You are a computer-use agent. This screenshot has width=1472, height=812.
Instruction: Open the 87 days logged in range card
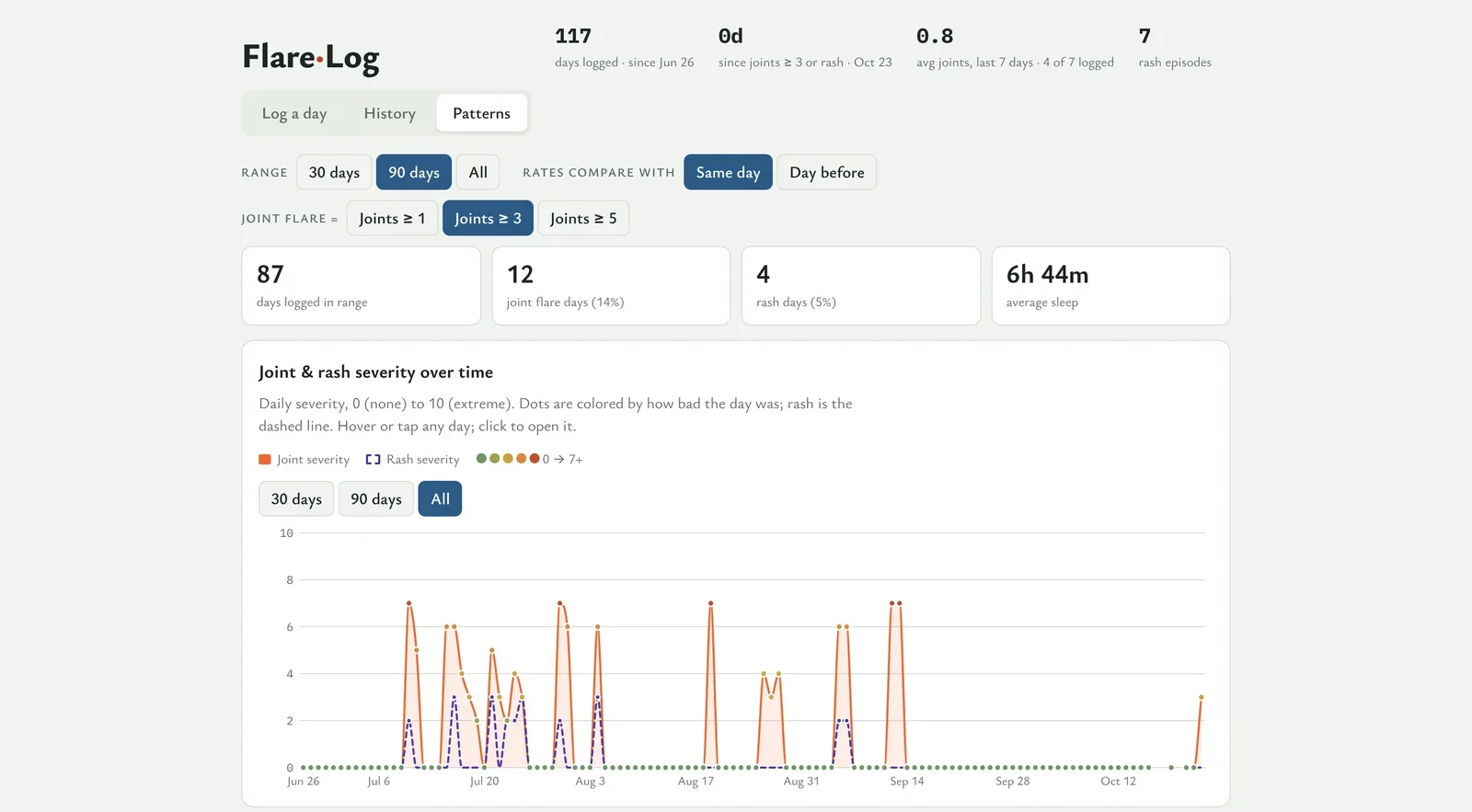[361, 285]
